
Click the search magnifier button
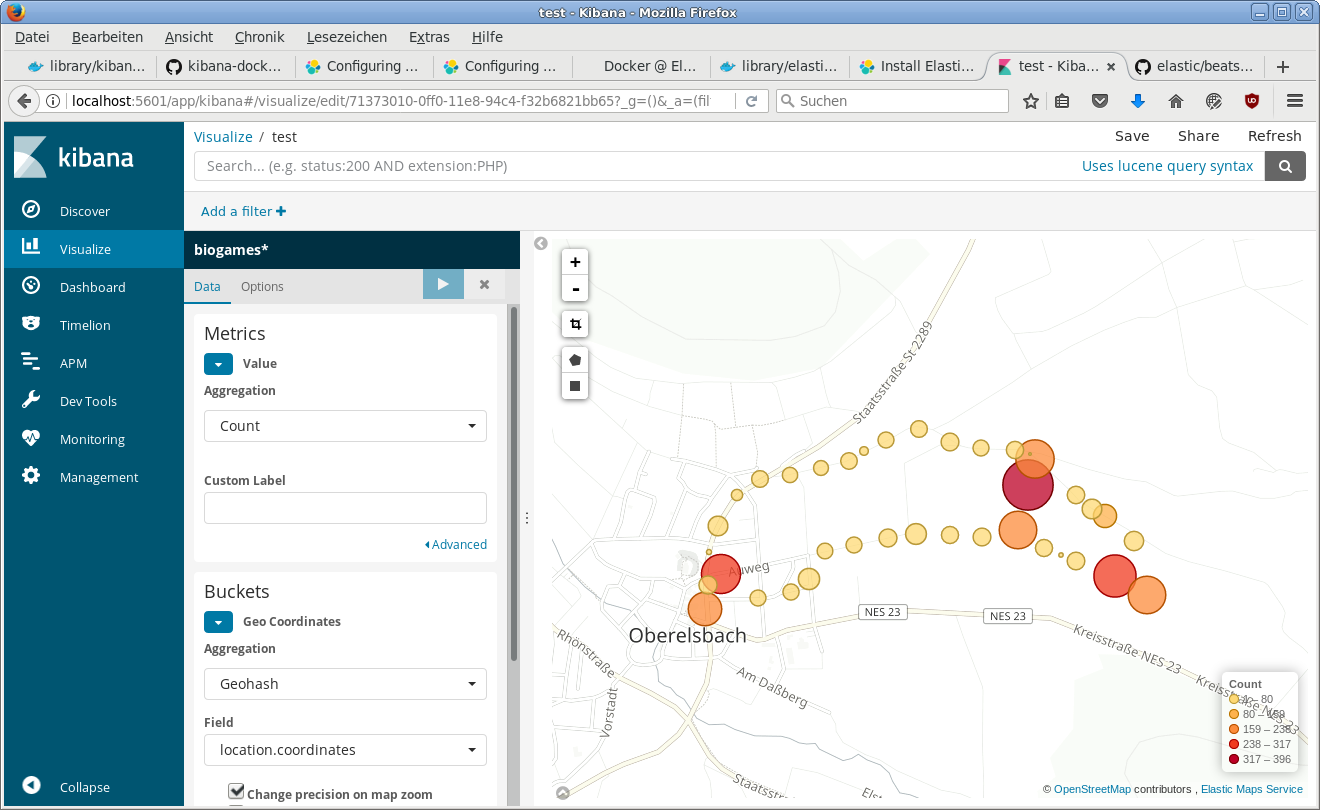[1285, 166]
